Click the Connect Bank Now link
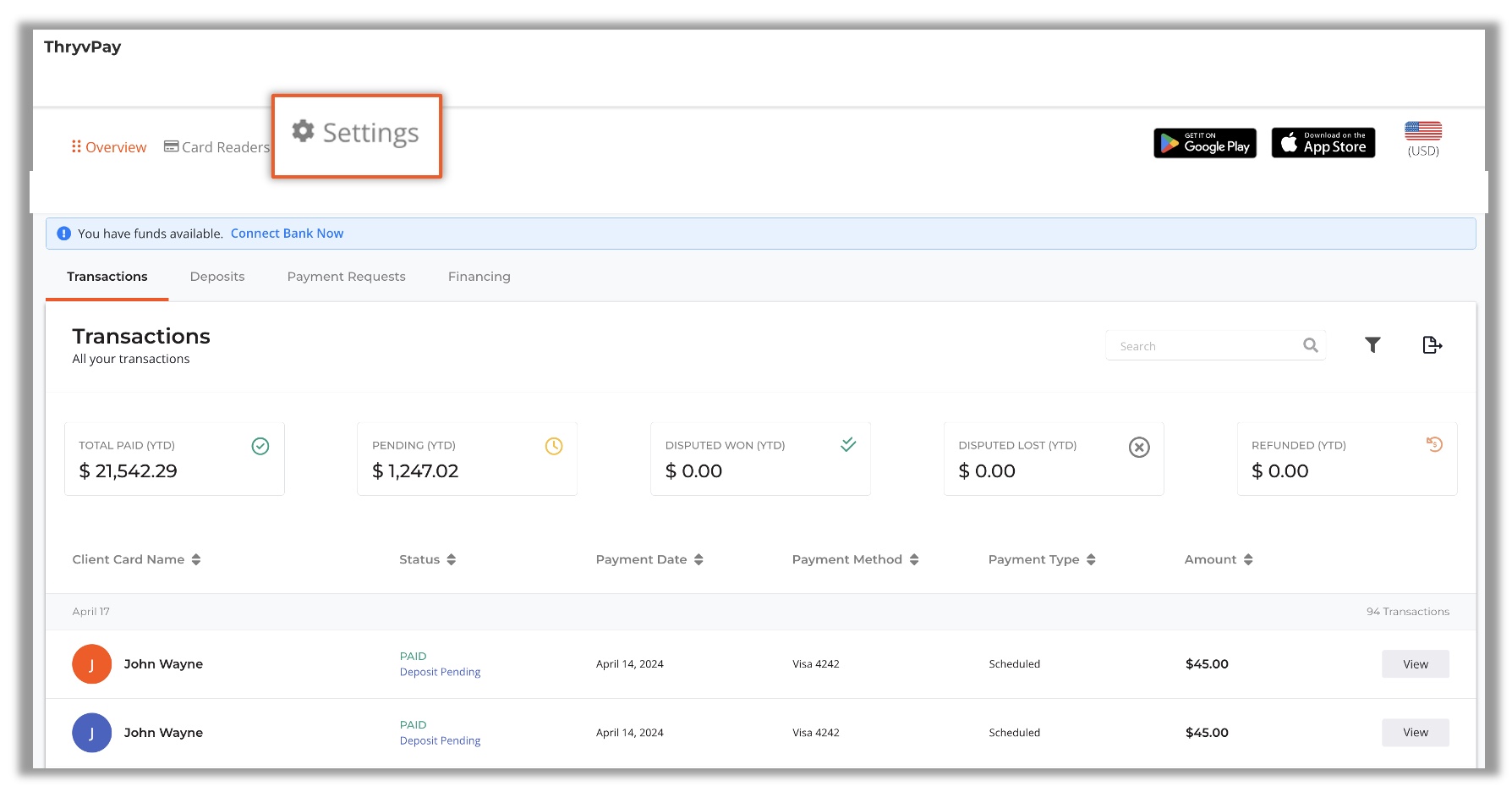The image size is (1512, 792). point(287,234)
